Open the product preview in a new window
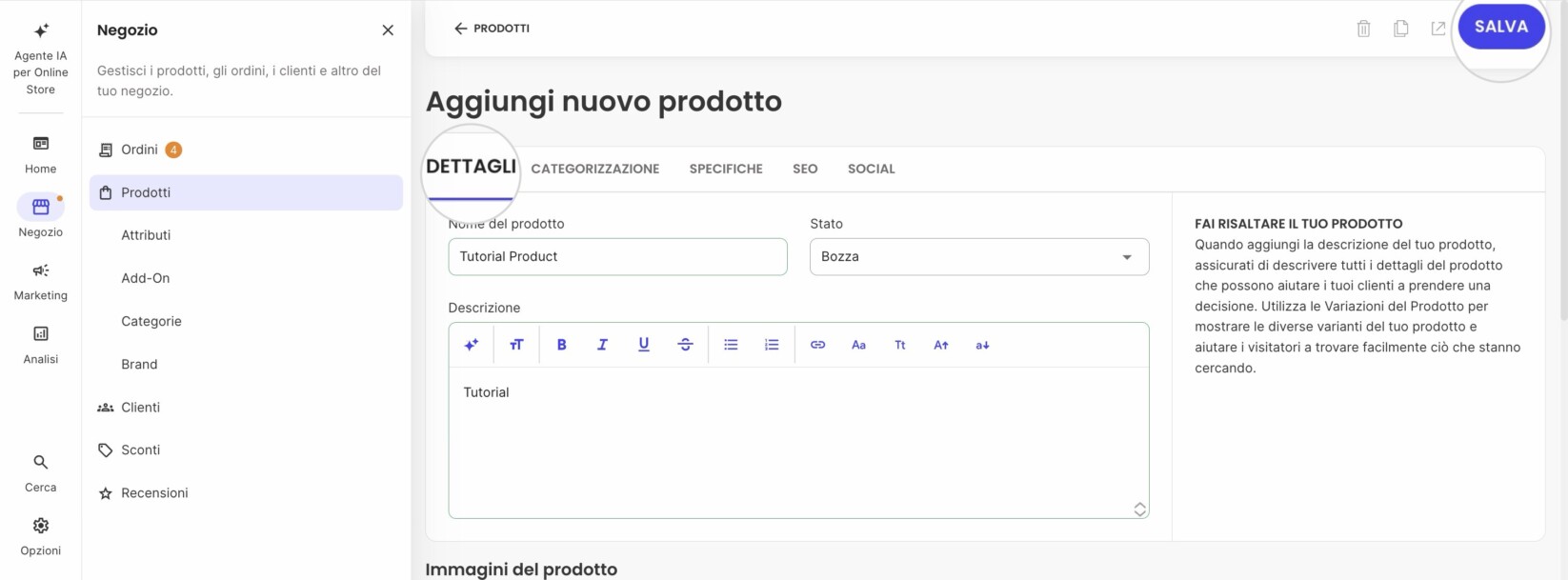 pos(1437,29)
